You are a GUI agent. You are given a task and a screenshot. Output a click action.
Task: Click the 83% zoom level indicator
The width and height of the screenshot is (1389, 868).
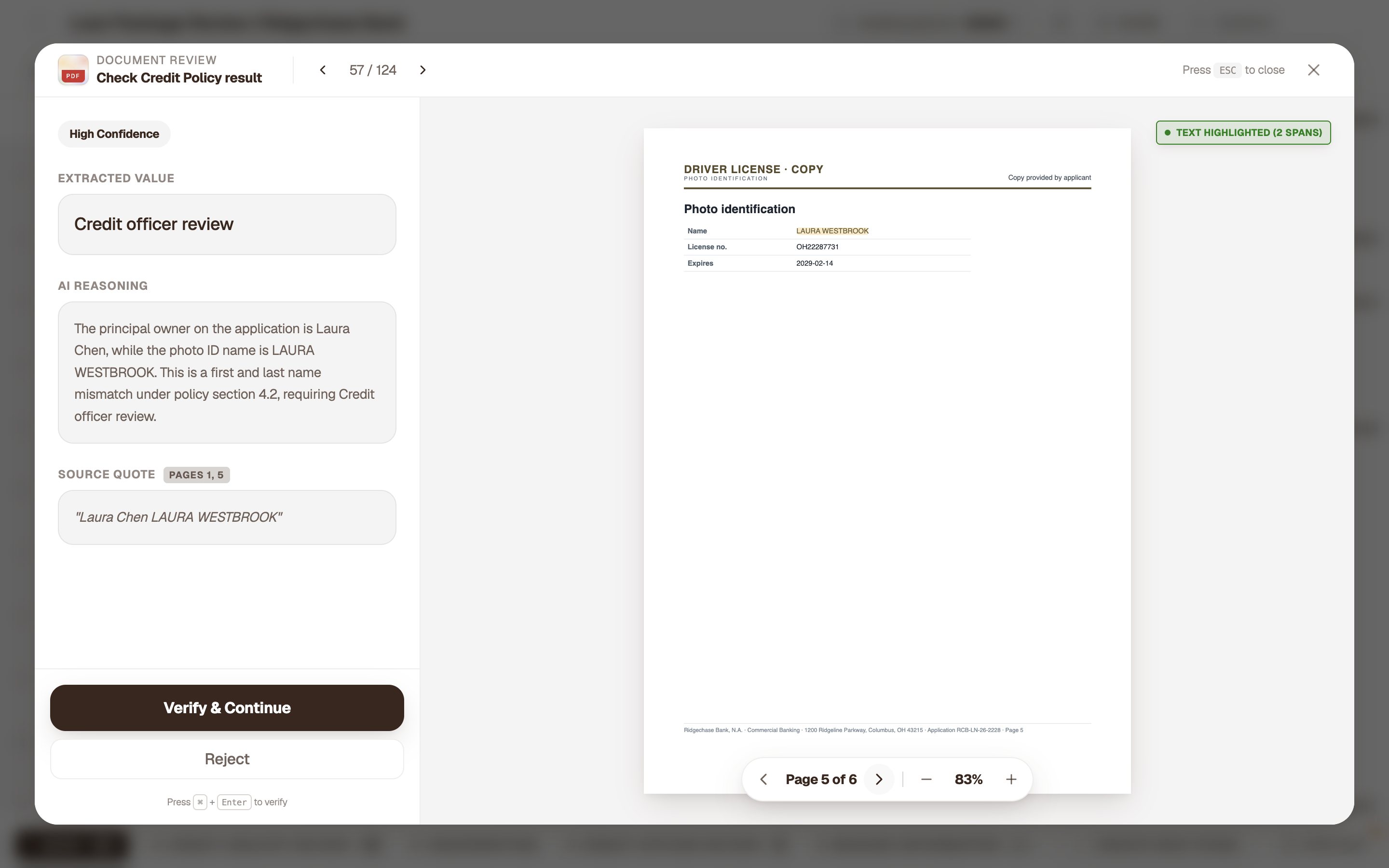coord(968,779)
